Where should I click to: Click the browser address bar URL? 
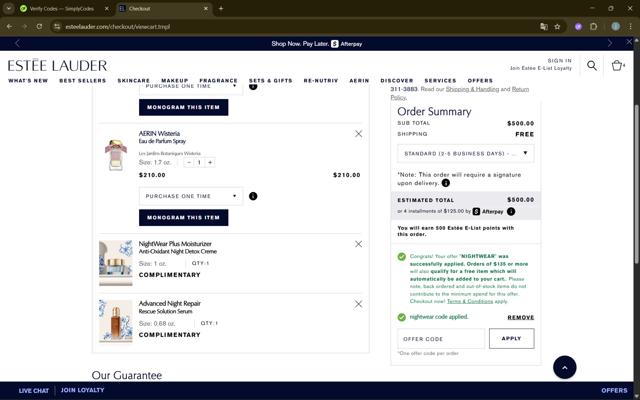pyautogui.click(x=118, y=27)
